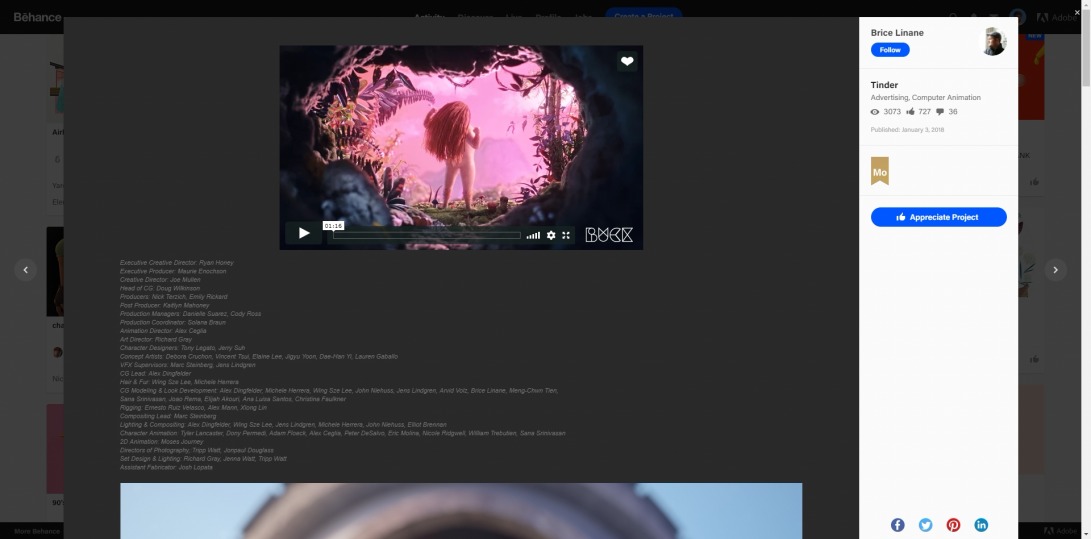Go to the next project arrow

click(x=1056, y=270)
